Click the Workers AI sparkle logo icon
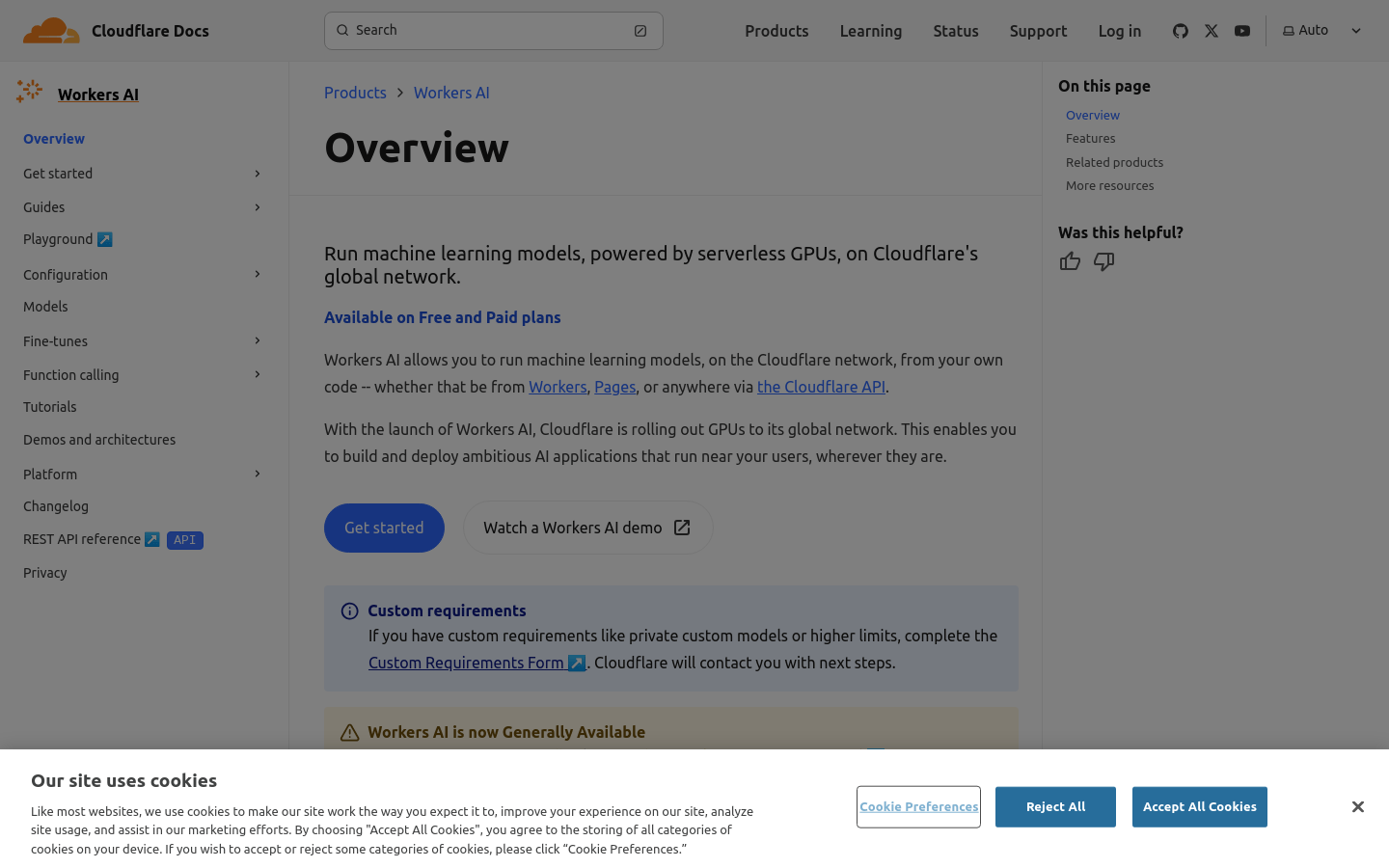Screen dimensions: 1389x868 [x=29, y=93]
